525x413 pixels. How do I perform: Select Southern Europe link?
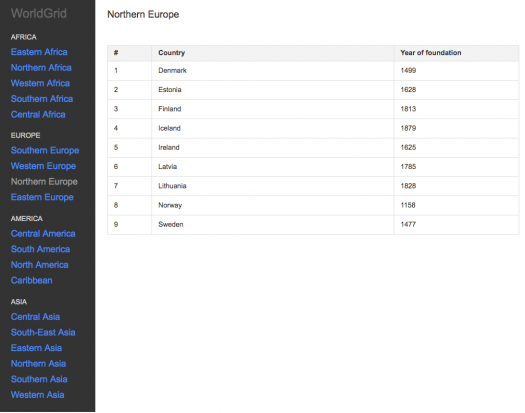point(45,150)
